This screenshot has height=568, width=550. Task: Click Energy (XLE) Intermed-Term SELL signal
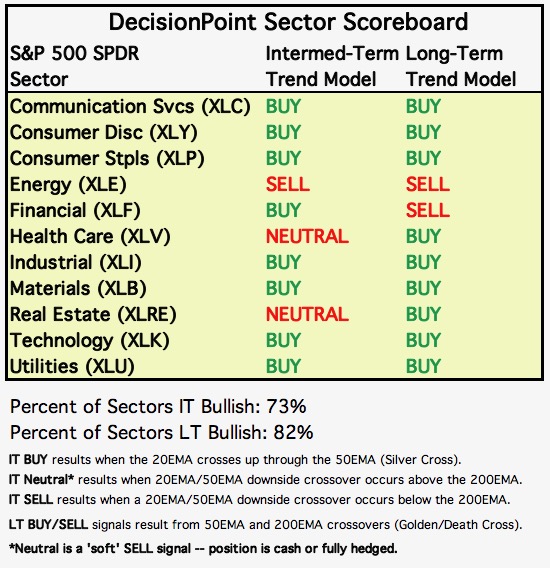(x=288, y=184)
